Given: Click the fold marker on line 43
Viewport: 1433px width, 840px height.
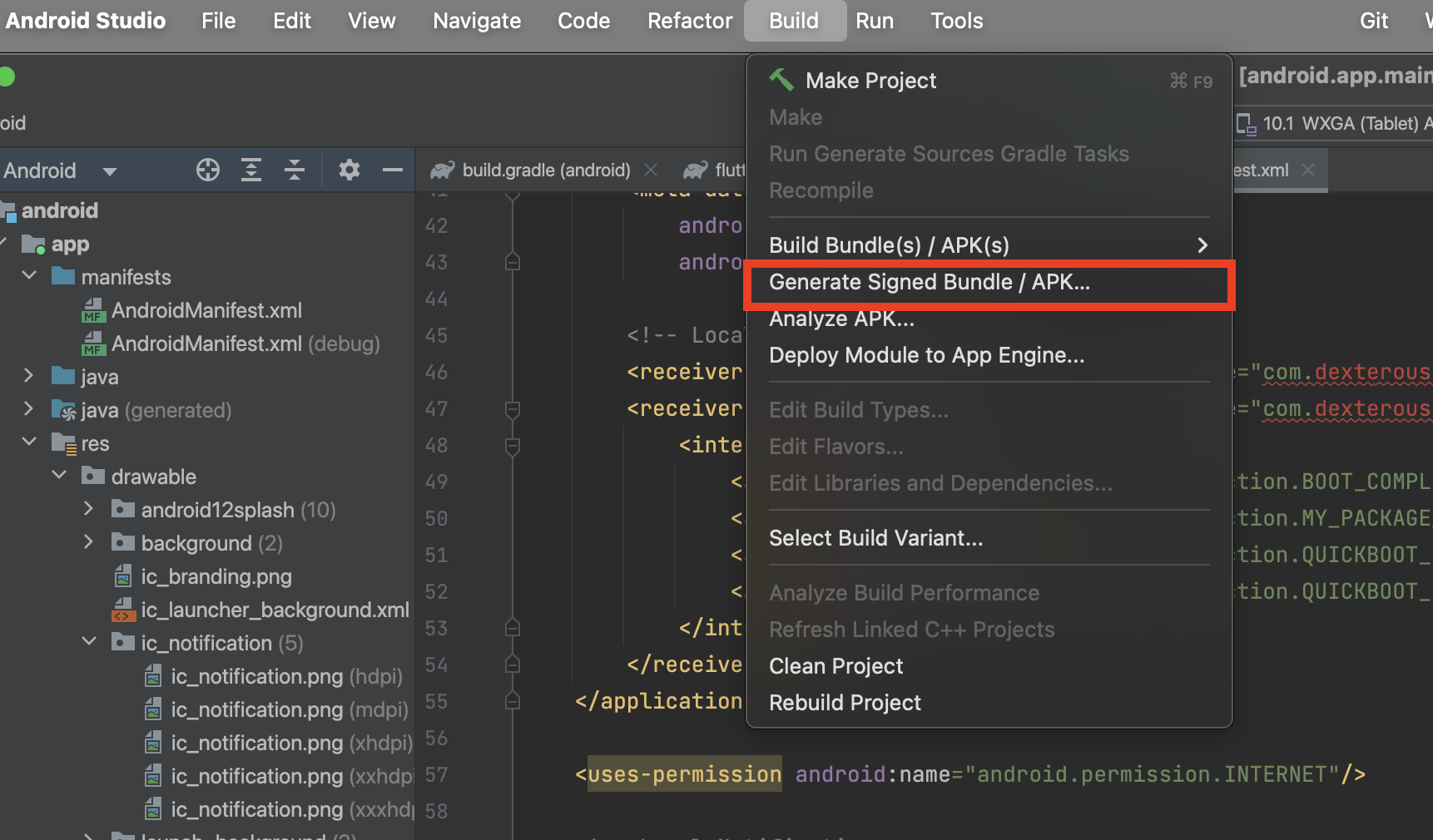Looking at the screenshot, I should (x=513, y=262).
